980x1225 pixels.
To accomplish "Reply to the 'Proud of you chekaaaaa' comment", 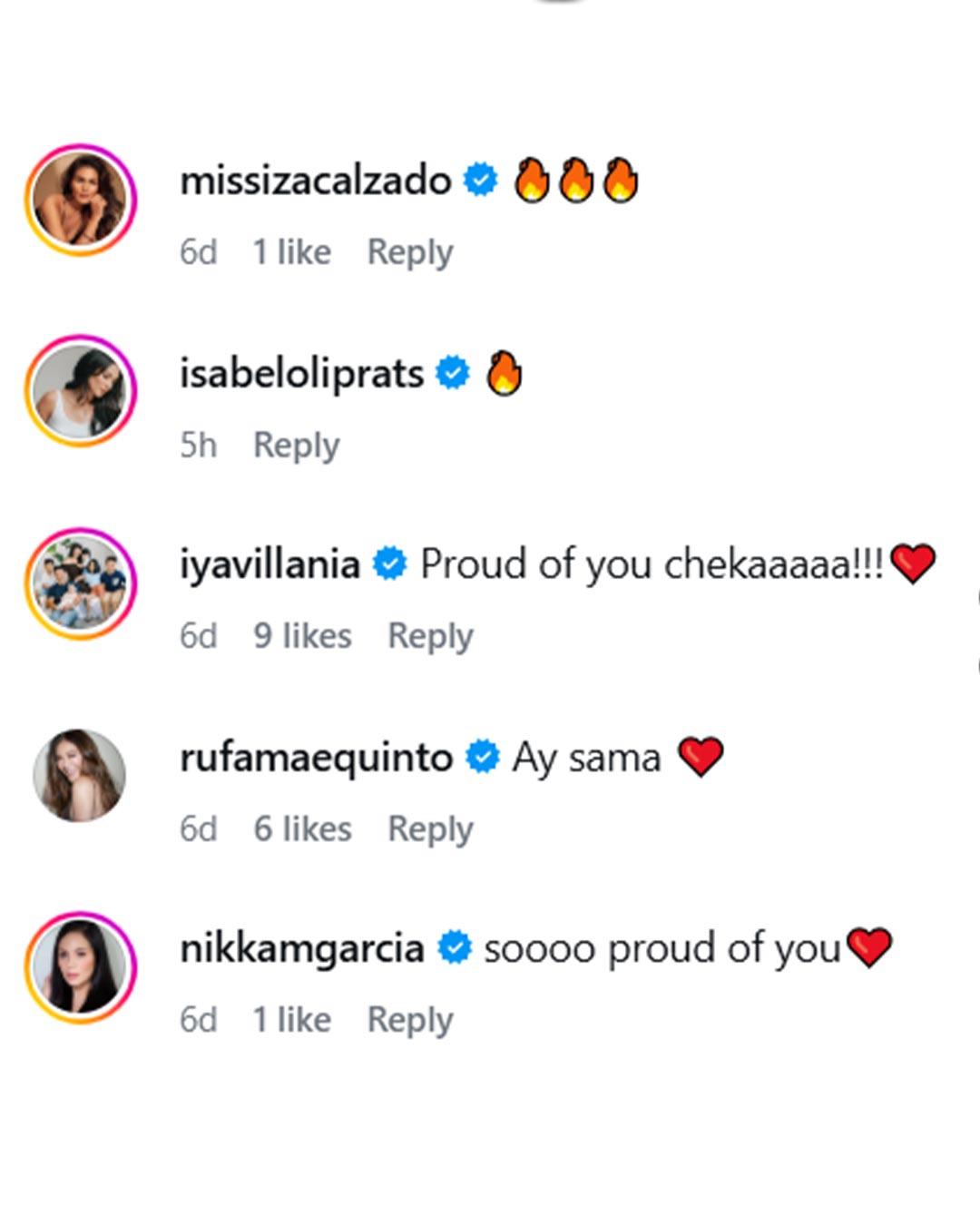I will (x=431, y=636).
